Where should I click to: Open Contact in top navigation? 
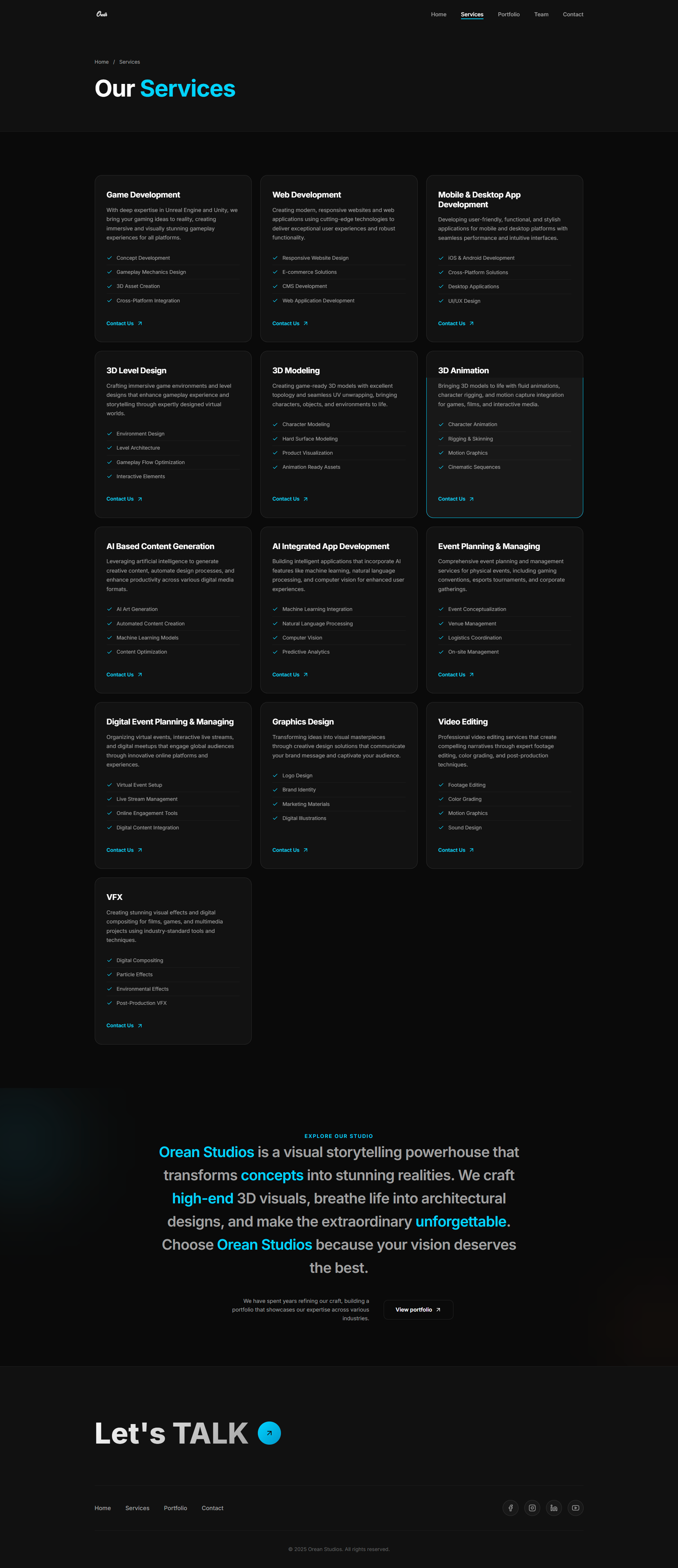pyautogui.click(x=573, y=14)
